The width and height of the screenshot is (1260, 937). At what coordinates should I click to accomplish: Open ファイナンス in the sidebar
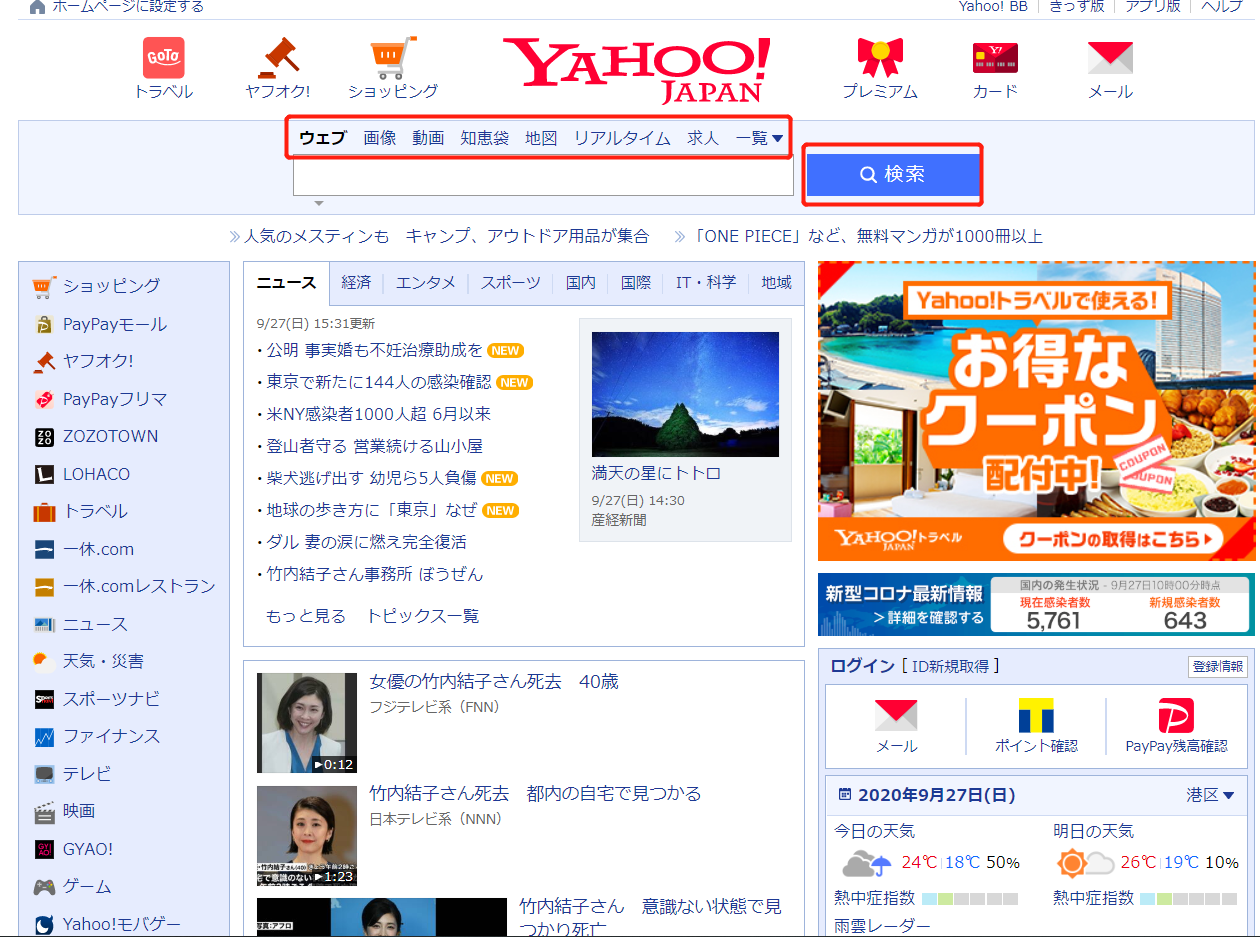pos(111,736)
